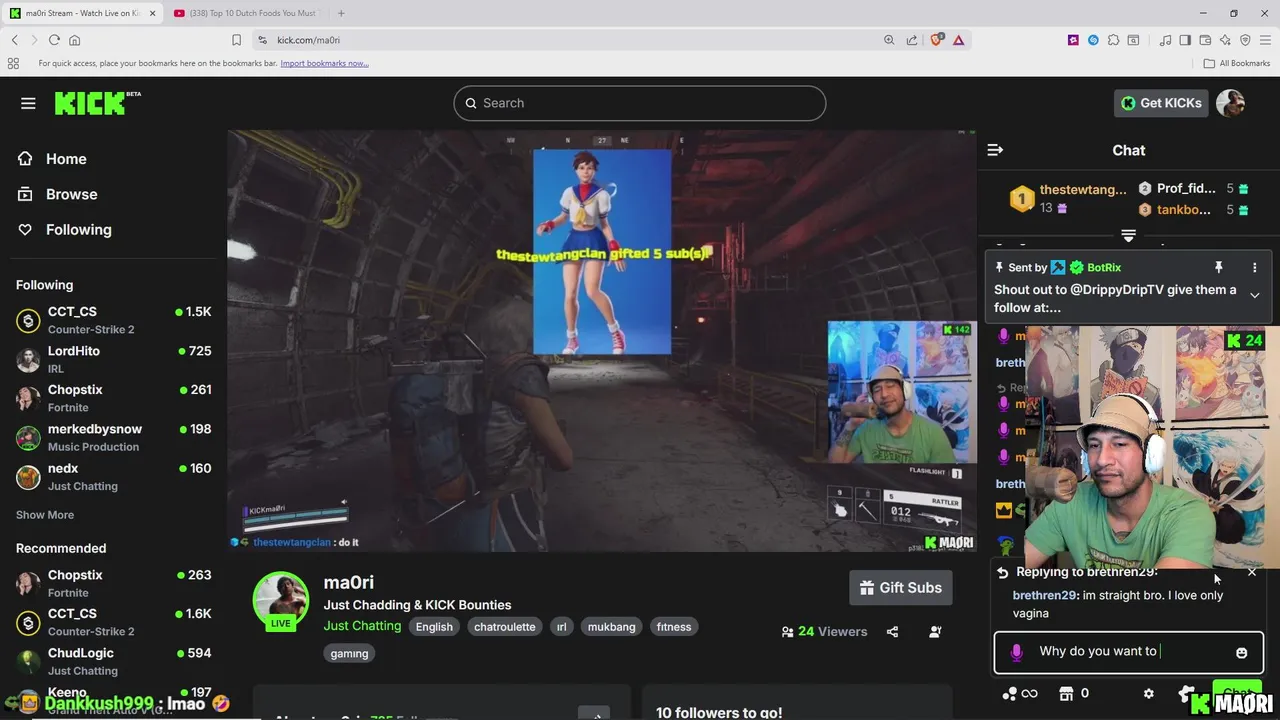The width and height of the screenshot is (1280, 720).
Task: Click the KICK logo
Action: pos(97,103)
